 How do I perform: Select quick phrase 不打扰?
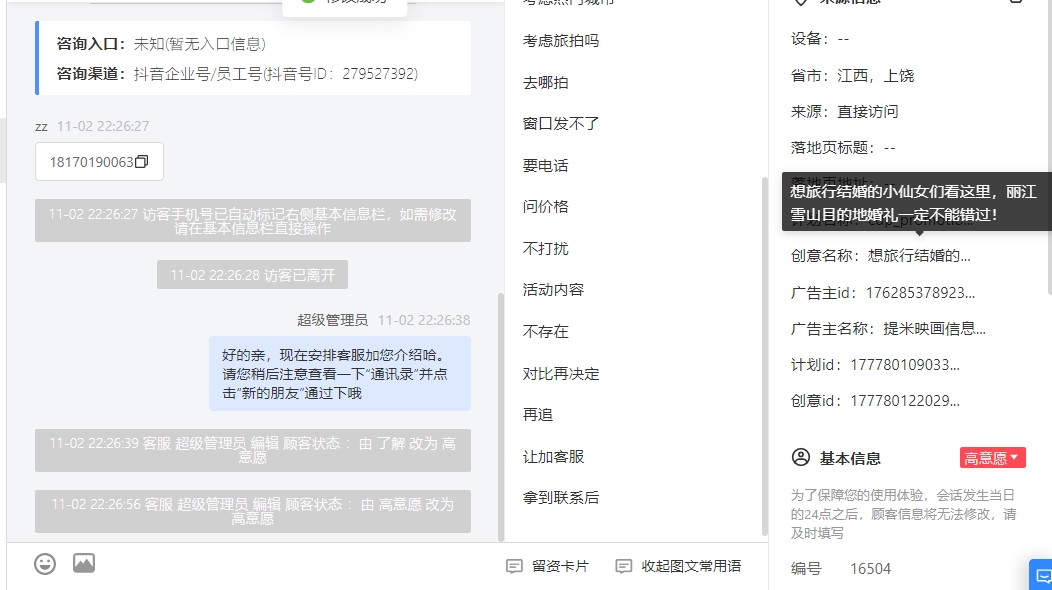pos(545,249)
